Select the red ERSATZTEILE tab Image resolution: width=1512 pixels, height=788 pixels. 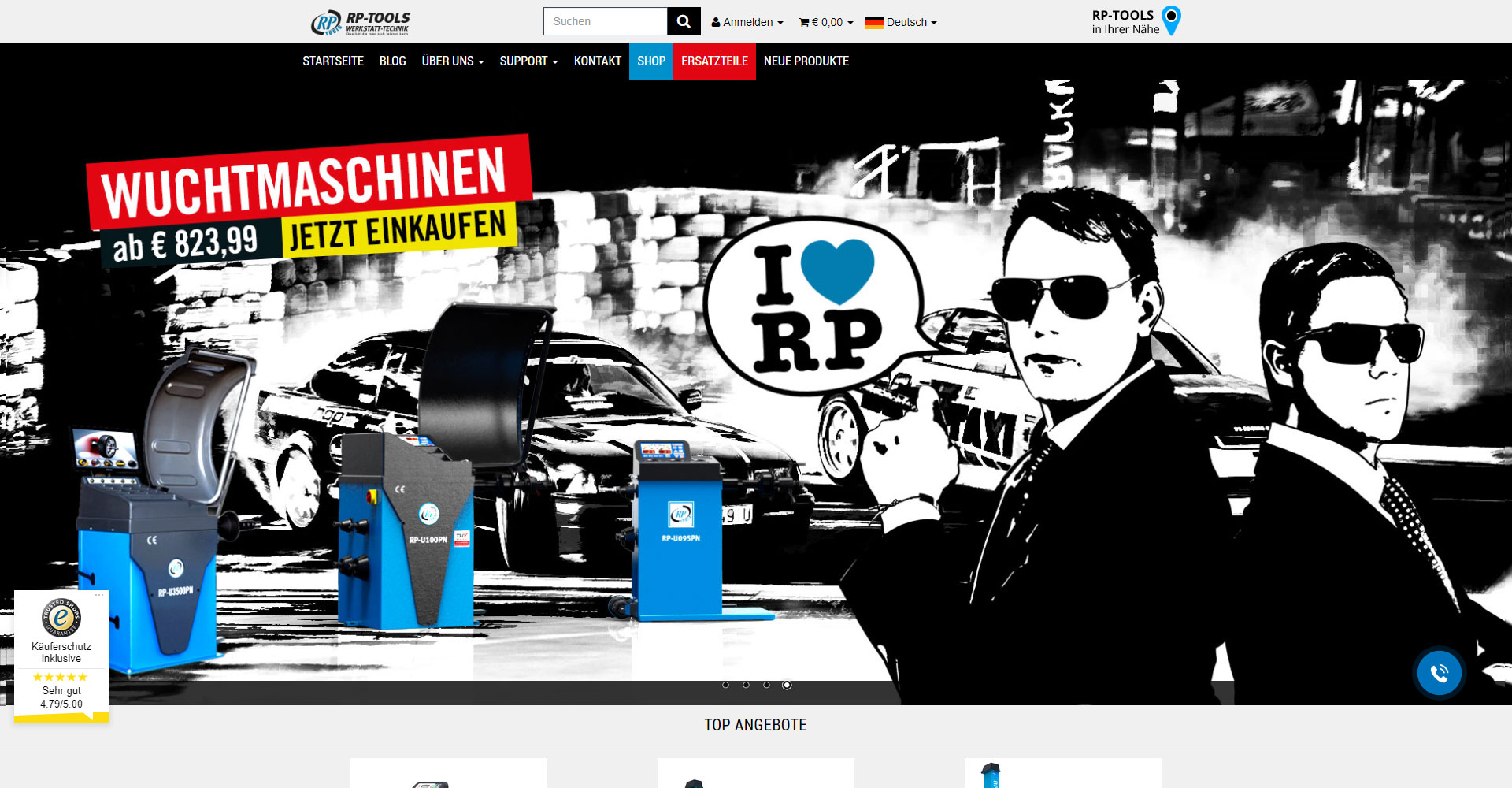point(714,61)
